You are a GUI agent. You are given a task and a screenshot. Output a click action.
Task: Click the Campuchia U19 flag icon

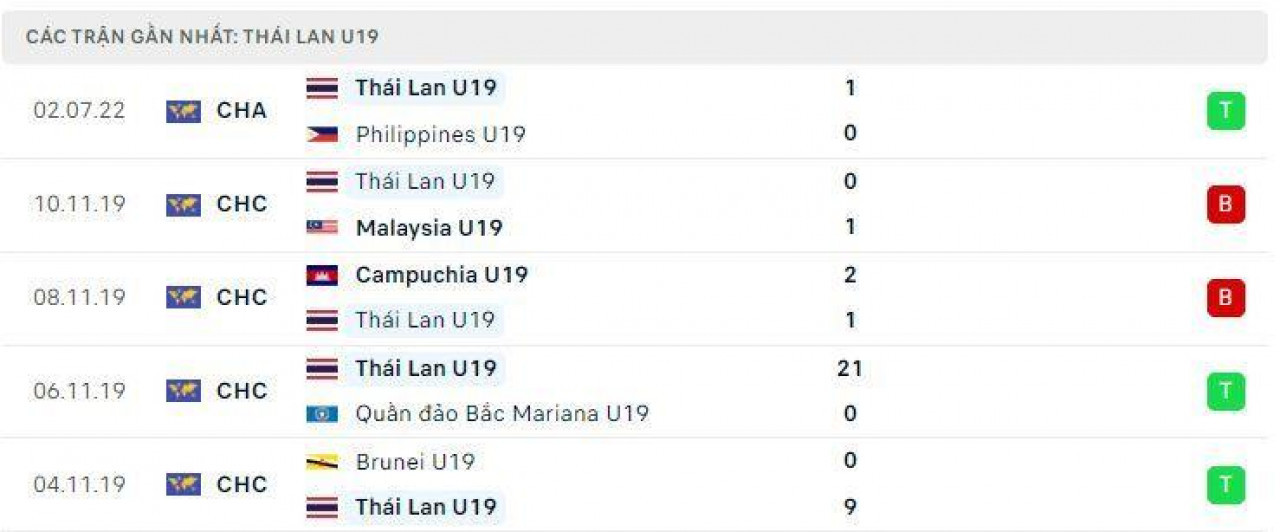pyautogui.click(x=322, y=275)
